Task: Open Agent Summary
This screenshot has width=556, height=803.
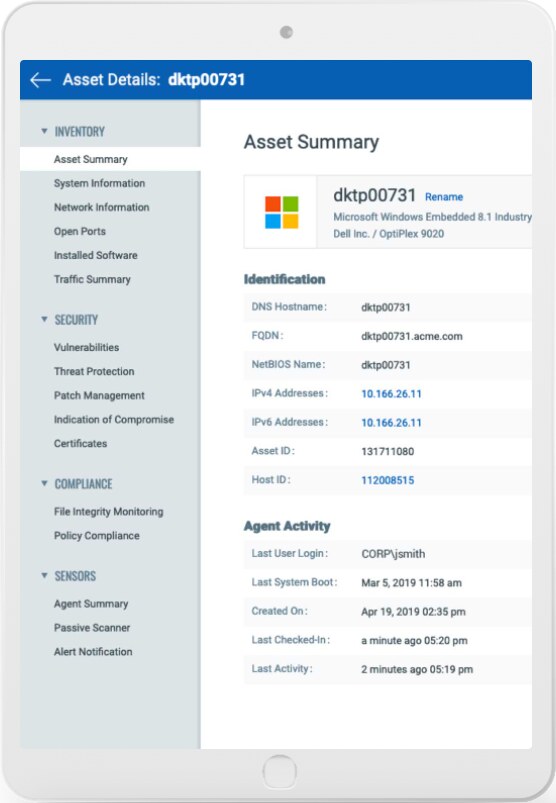Action: (91, 604)
